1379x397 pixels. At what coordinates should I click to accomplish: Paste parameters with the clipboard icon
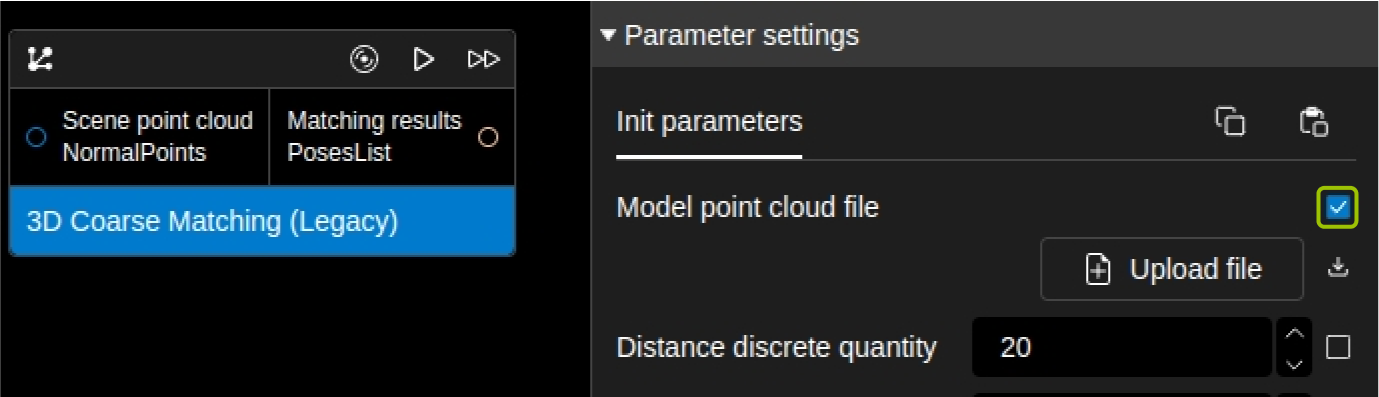pos(1313,121)
